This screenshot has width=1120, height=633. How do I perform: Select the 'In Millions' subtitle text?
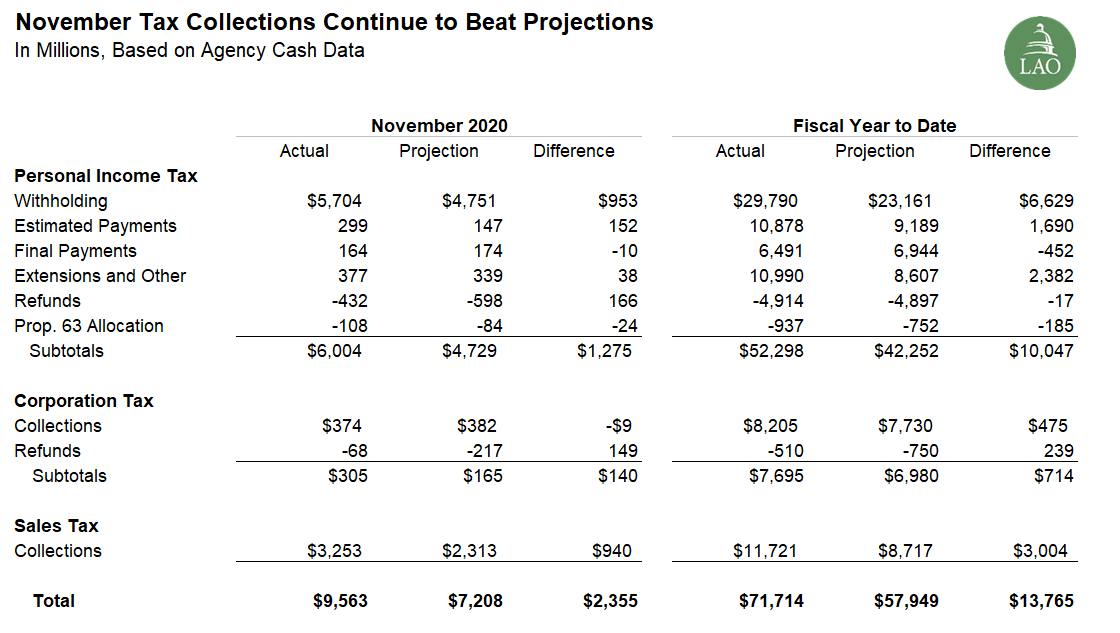coord(189,51)
